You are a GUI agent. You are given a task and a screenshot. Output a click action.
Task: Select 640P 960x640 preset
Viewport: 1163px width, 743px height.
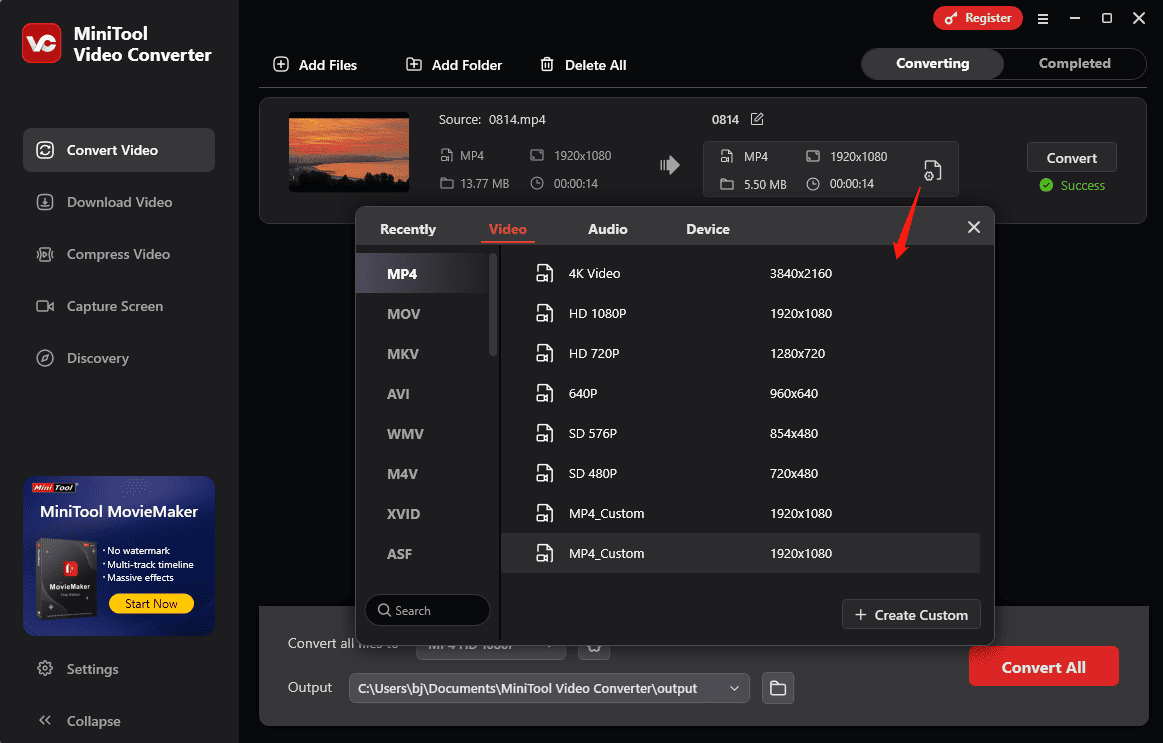[740, 394]
